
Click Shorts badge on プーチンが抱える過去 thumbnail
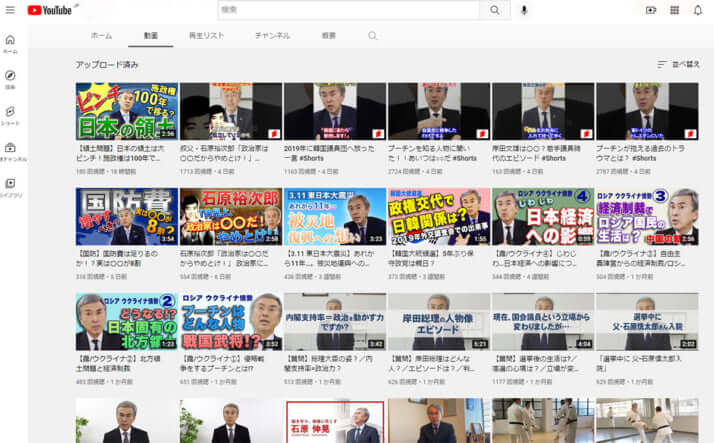(691, 134)
